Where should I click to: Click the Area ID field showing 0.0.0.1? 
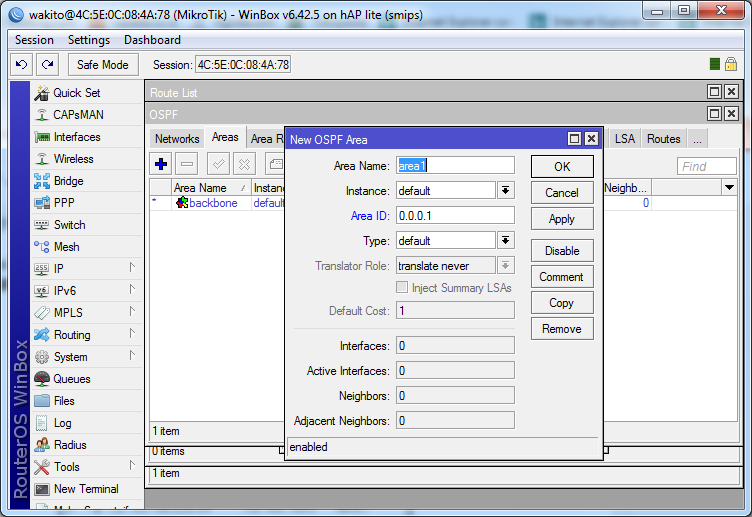(455, 215)
